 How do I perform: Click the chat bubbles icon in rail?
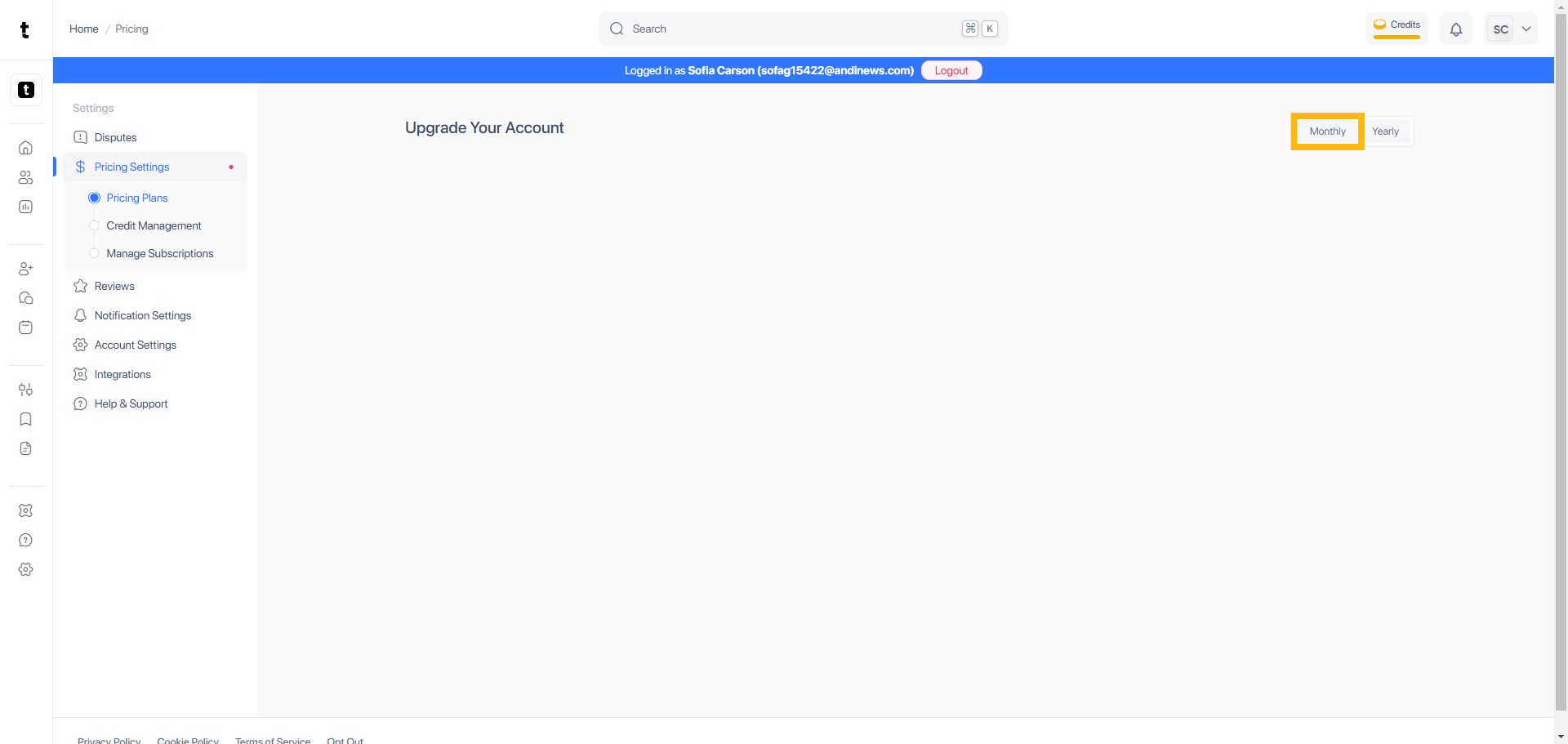tap(26, 298)
